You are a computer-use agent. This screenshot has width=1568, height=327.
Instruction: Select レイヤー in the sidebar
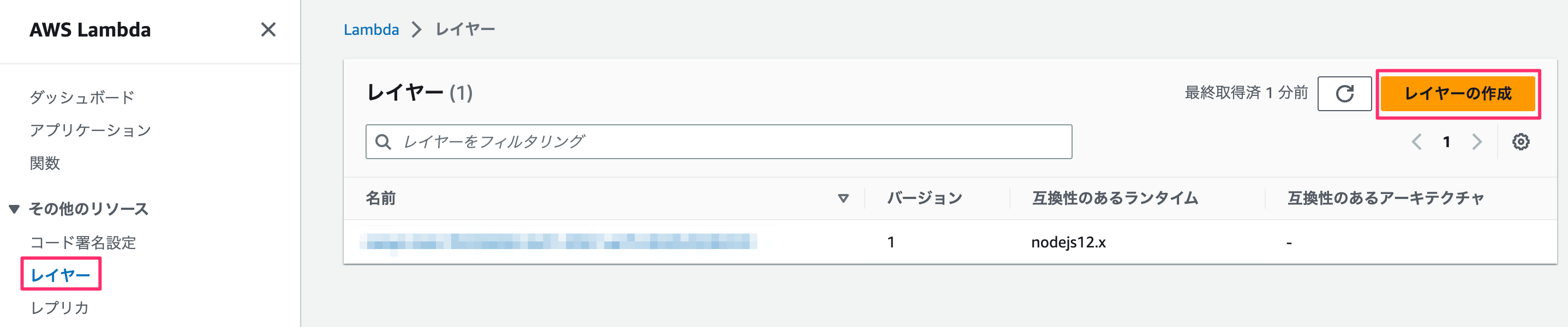coord(60,275)
